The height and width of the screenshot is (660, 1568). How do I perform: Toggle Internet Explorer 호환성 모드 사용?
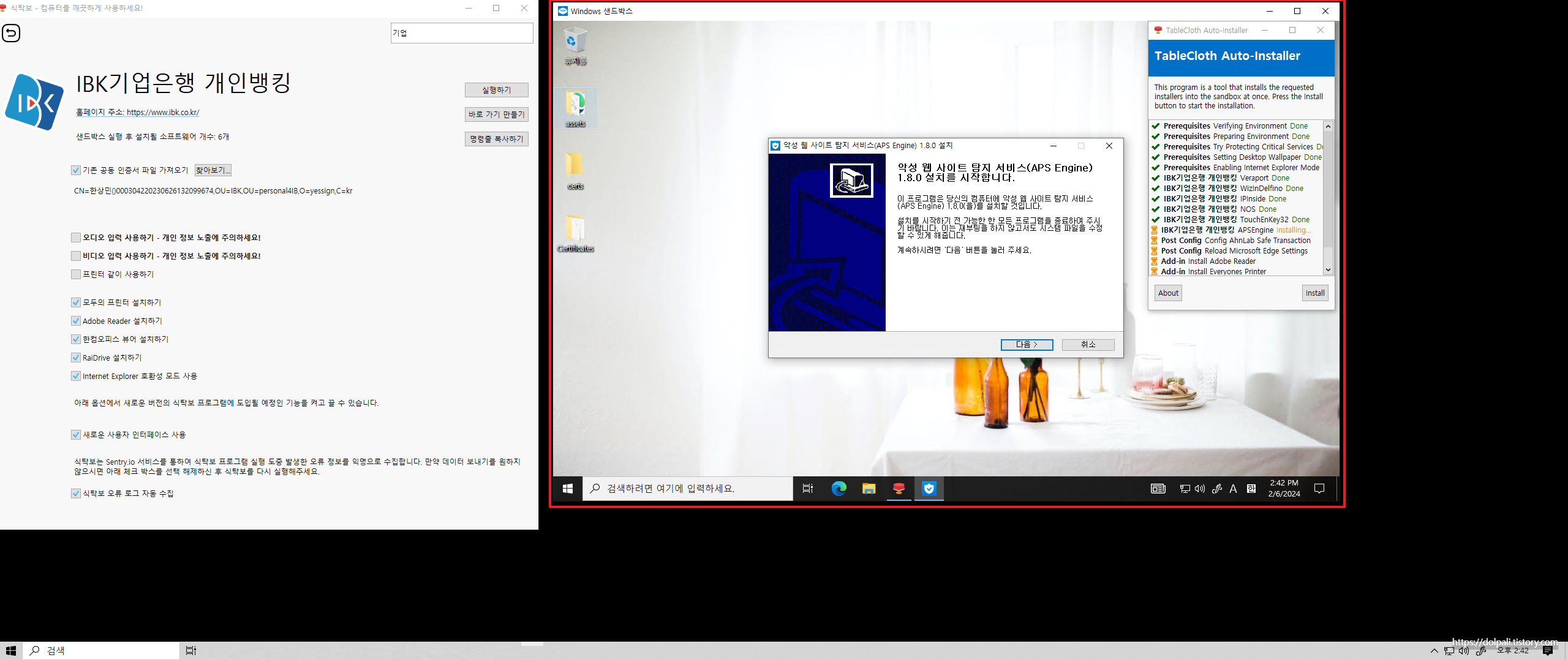click(x=76, y=376)
